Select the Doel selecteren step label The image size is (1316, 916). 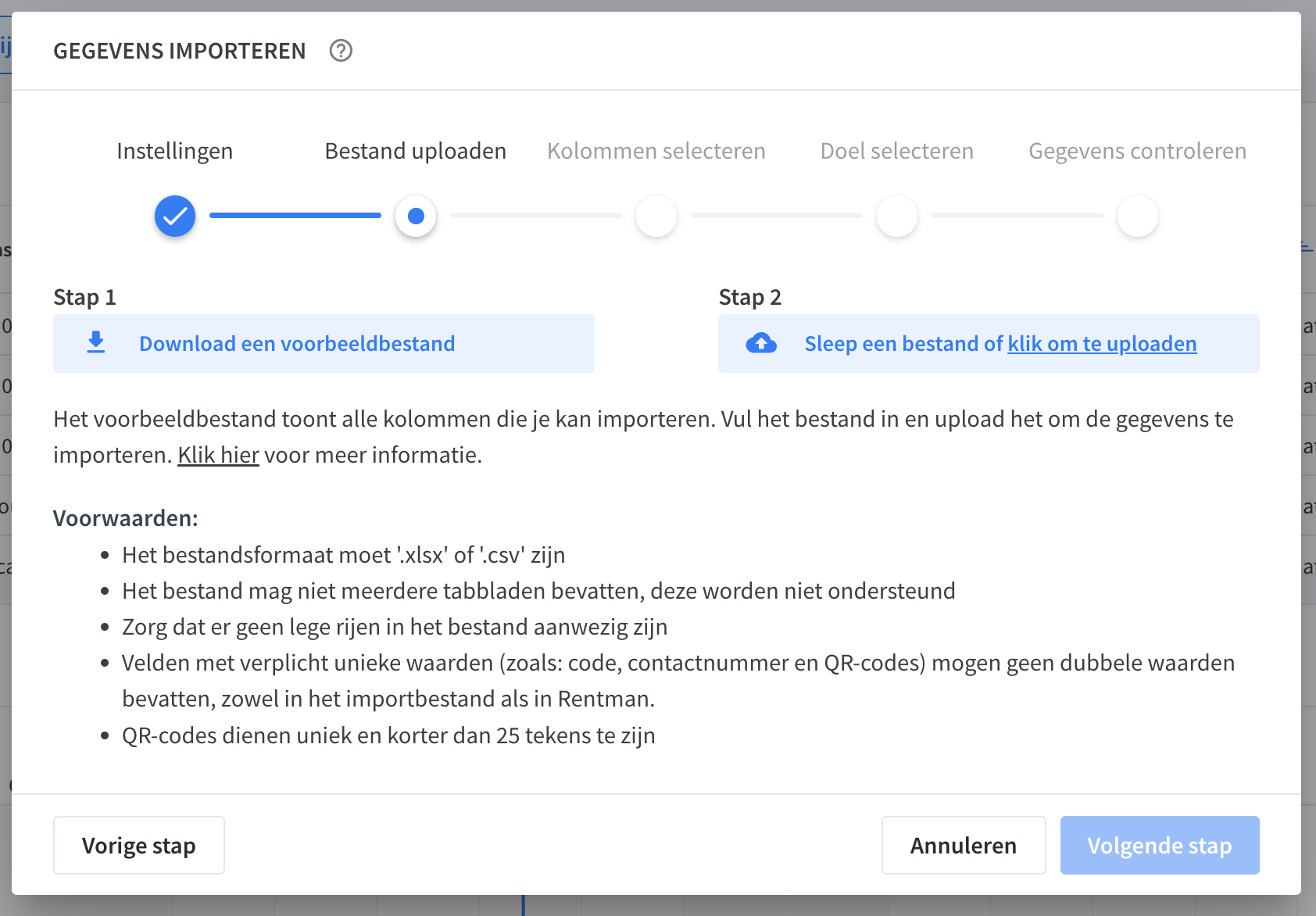(897, 151)
